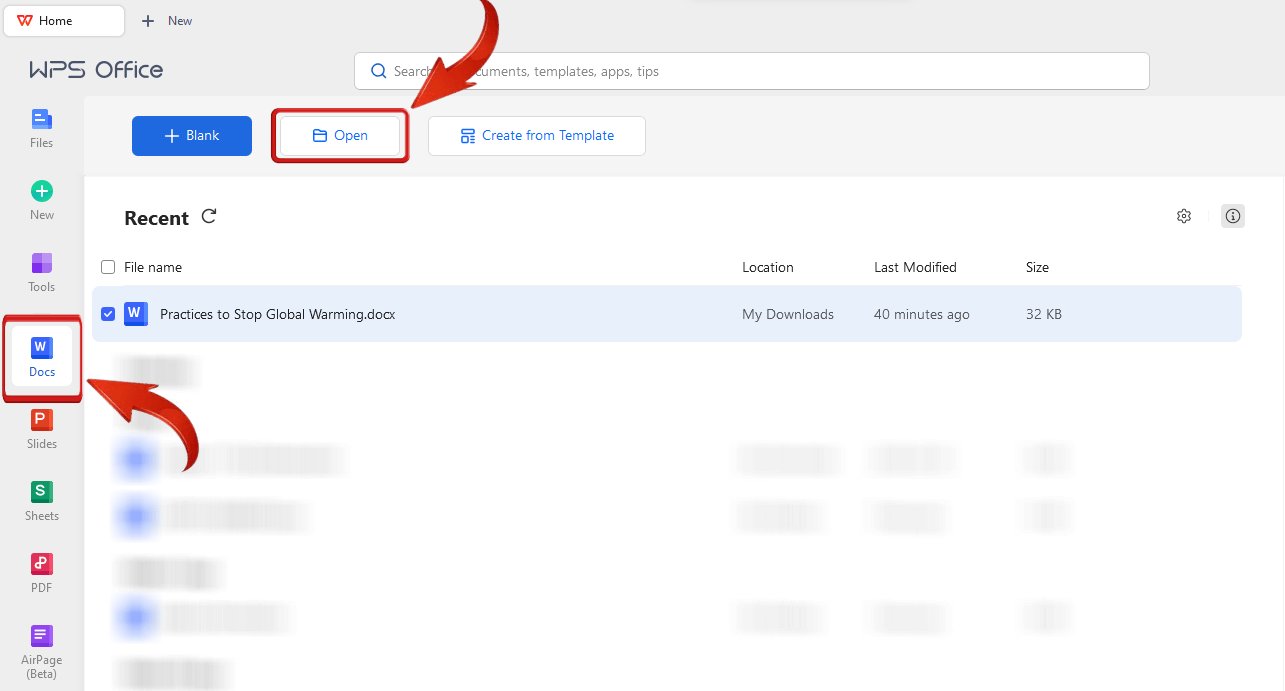
Task: Select Sheets in the sidebar
Action: (x=41, y=501)
